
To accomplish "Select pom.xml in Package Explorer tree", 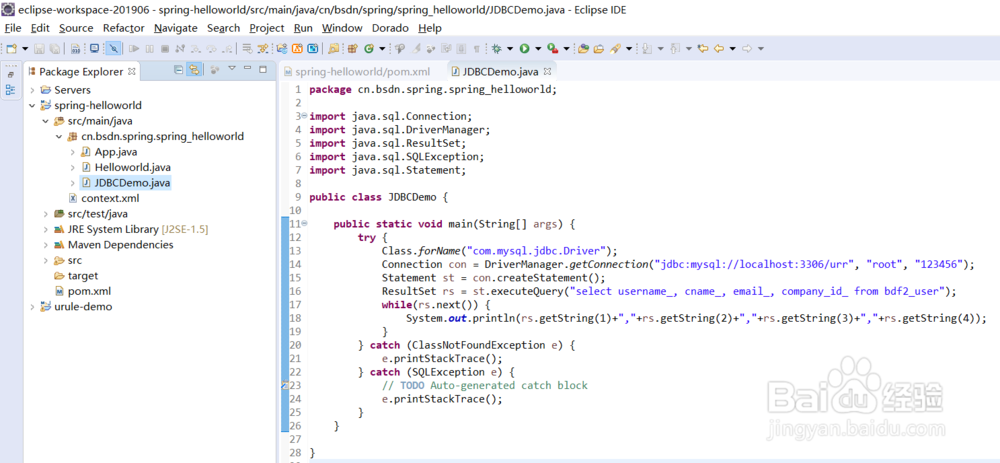I will [83, 291].
